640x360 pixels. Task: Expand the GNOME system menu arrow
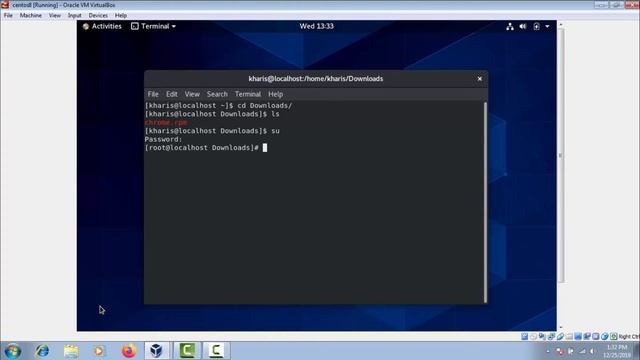click(x=547, y=27)
